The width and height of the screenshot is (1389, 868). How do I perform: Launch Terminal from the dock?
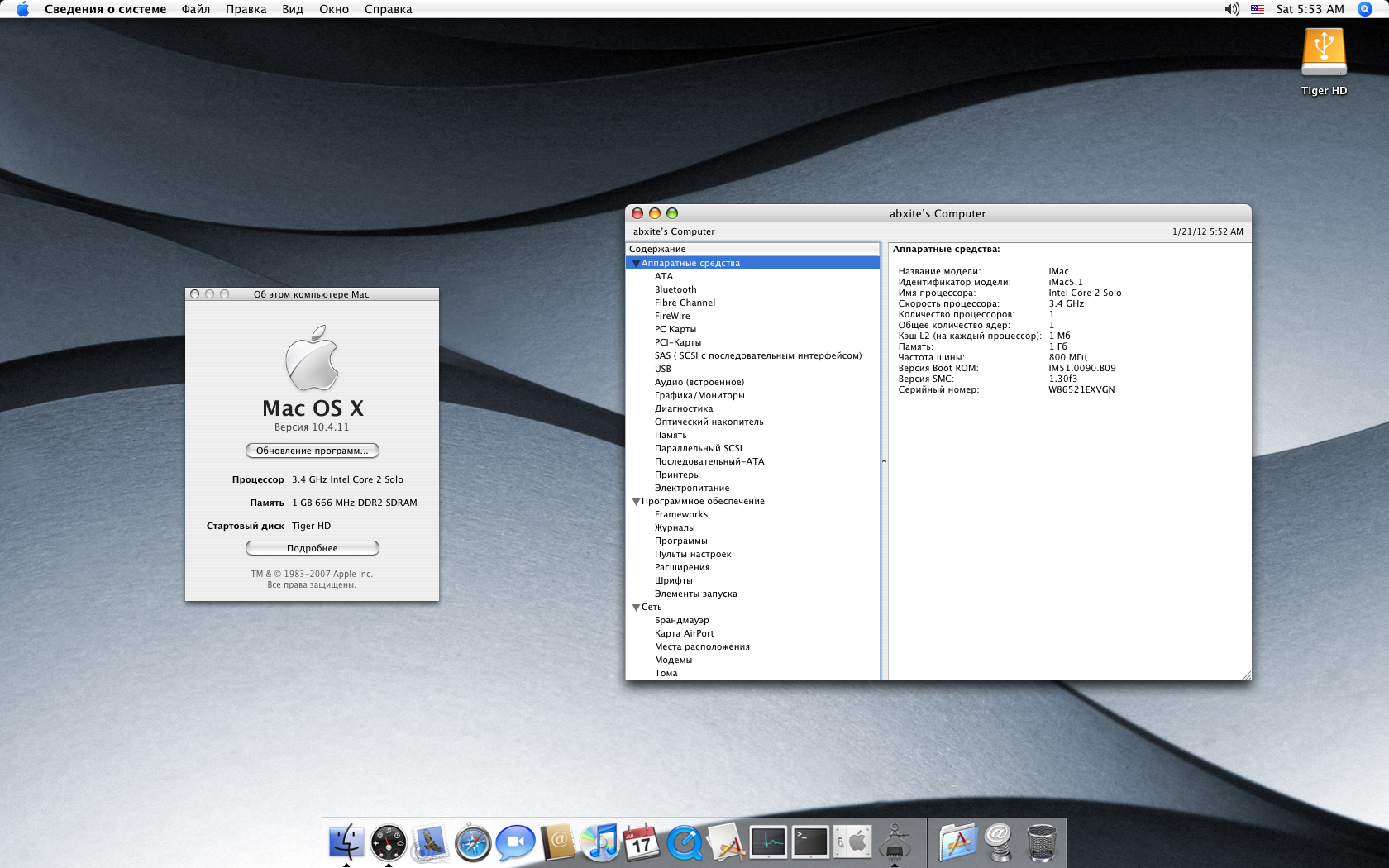(x=810, y=843)
